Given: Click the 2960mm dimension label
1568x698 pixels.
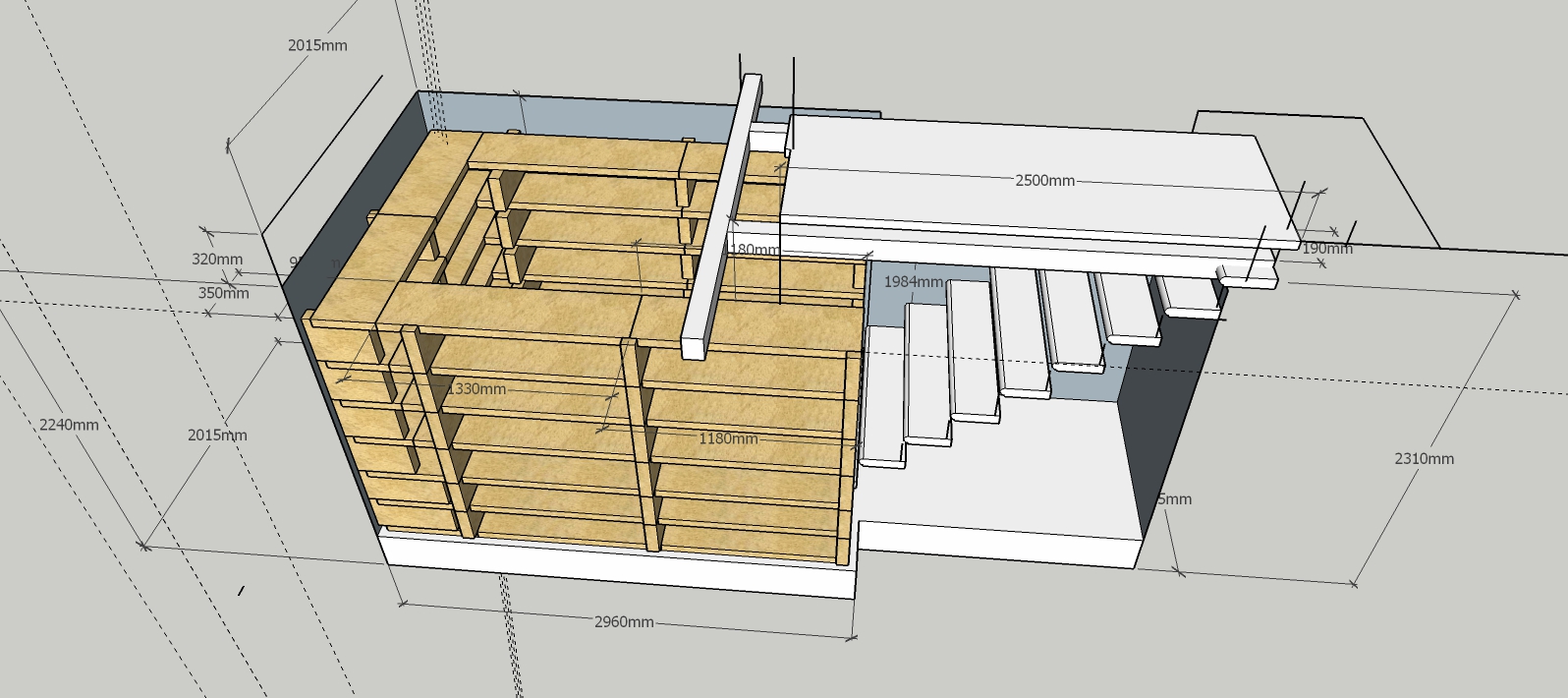Looking at the screenshot, I should click(x=624, y=622).
